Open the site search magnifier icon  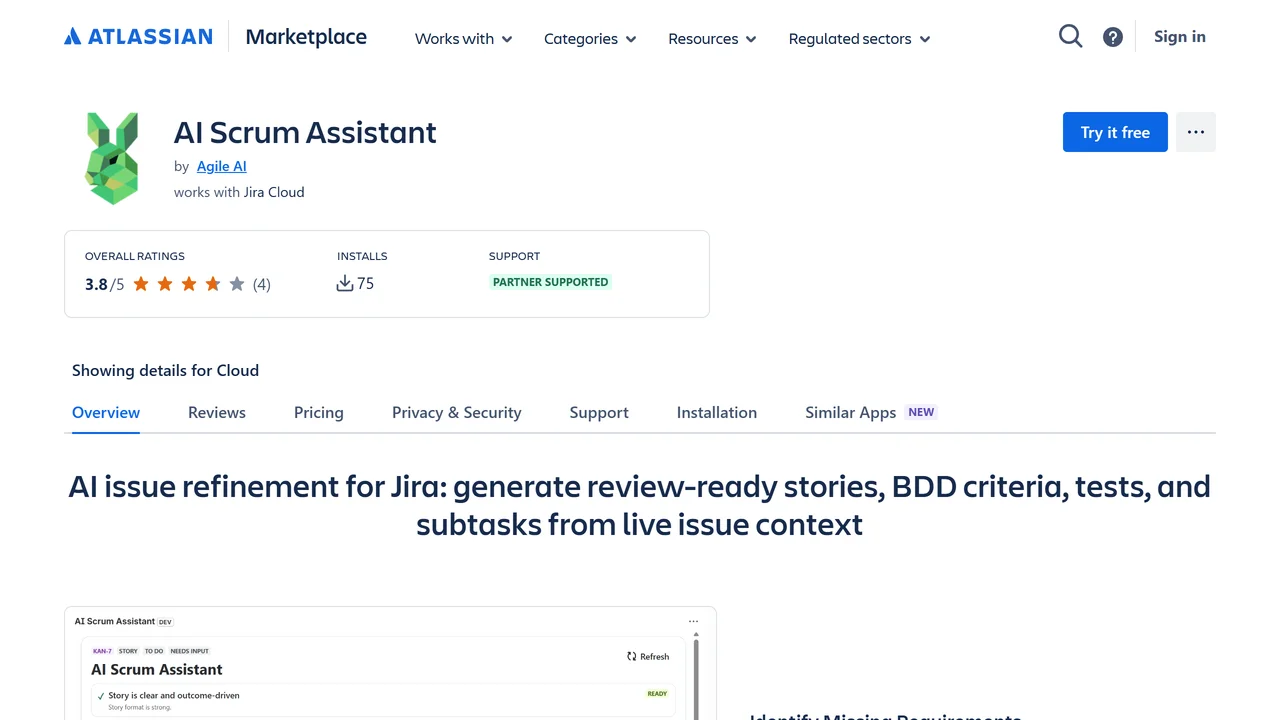[x=1071, y=37]
